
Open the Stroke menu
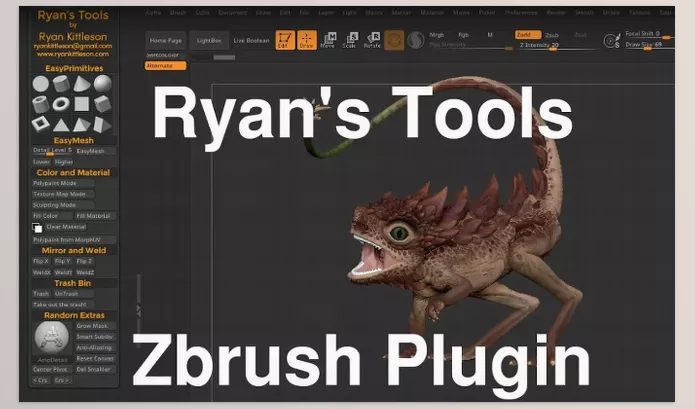pos(611,13)
